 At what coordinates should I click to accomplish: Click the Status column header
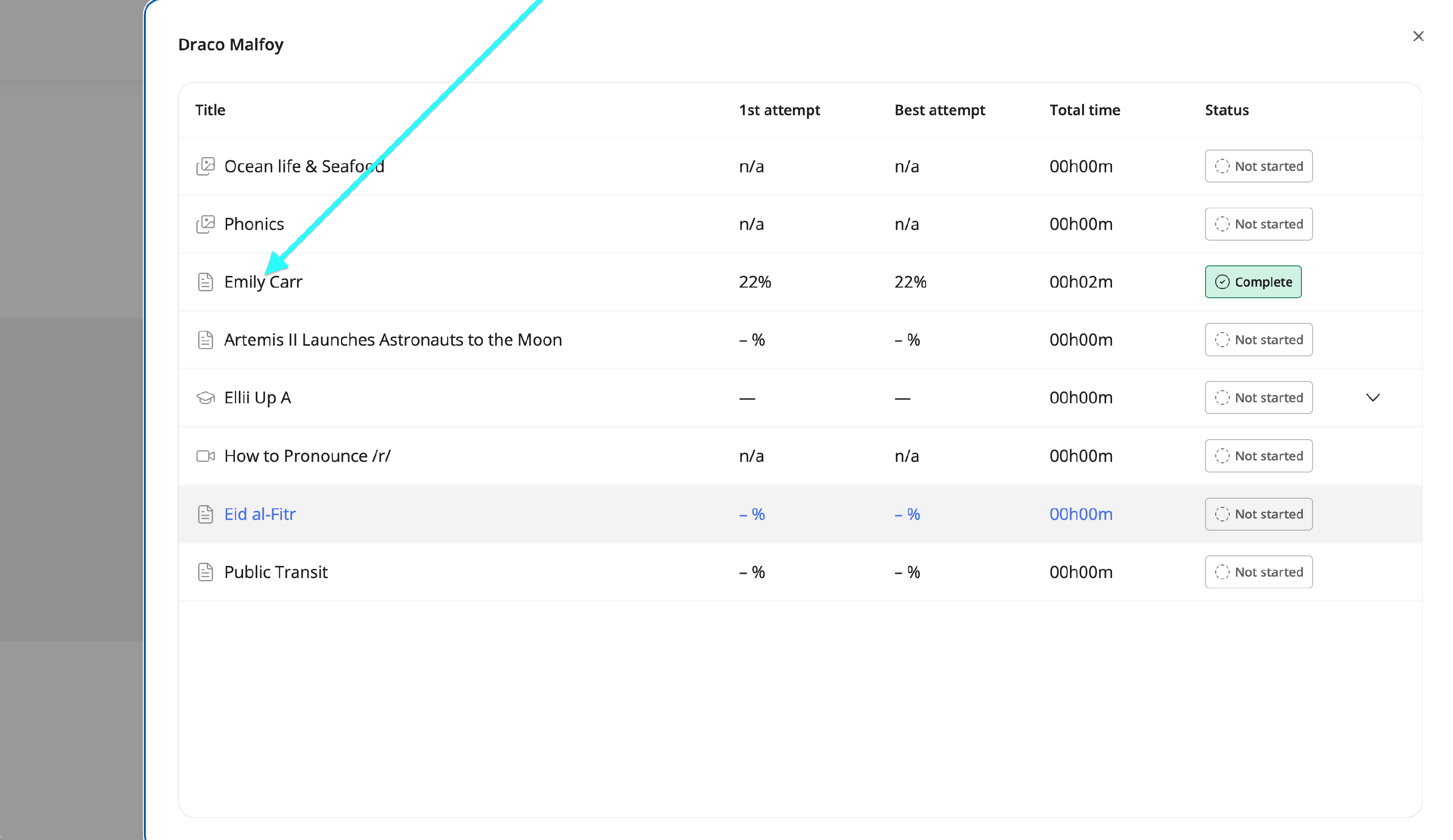click(1226, 110)
